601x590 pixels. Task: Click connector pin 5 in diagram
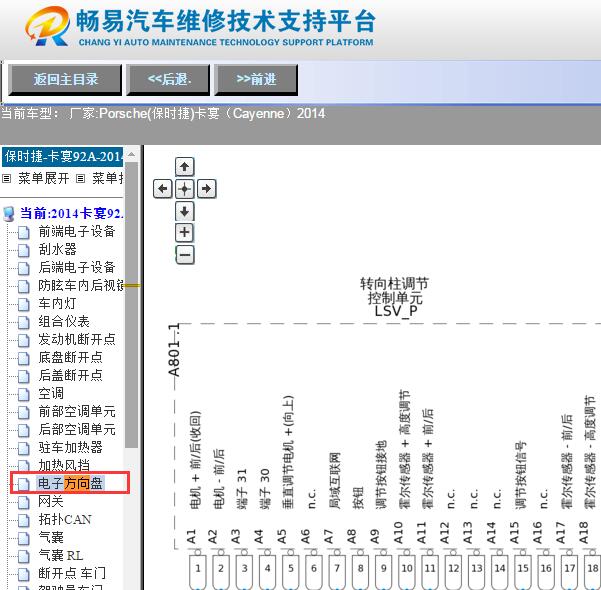291,571
